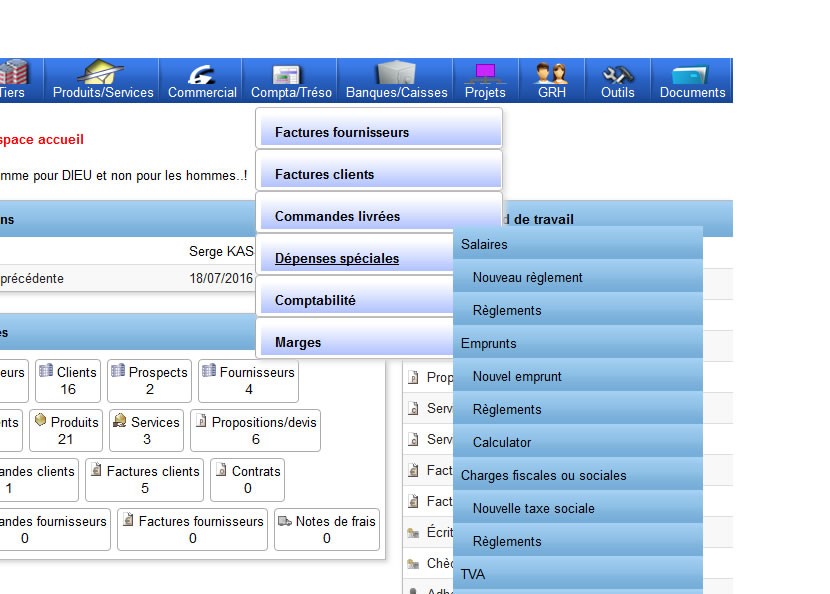The height and width of the screenshot is (594, 830).
Task: Open the Marges menu entry
Action: coord(355,338)
